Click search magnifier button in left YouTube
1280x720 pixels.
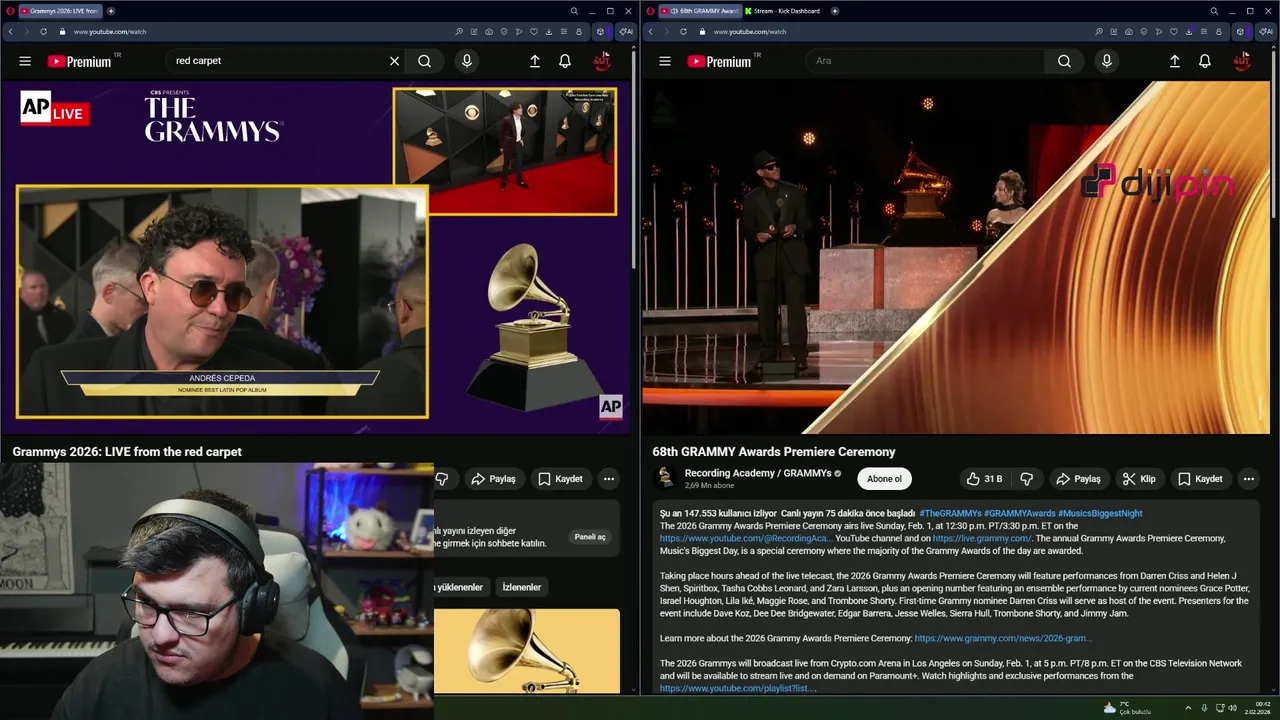[x=424, y=61]
